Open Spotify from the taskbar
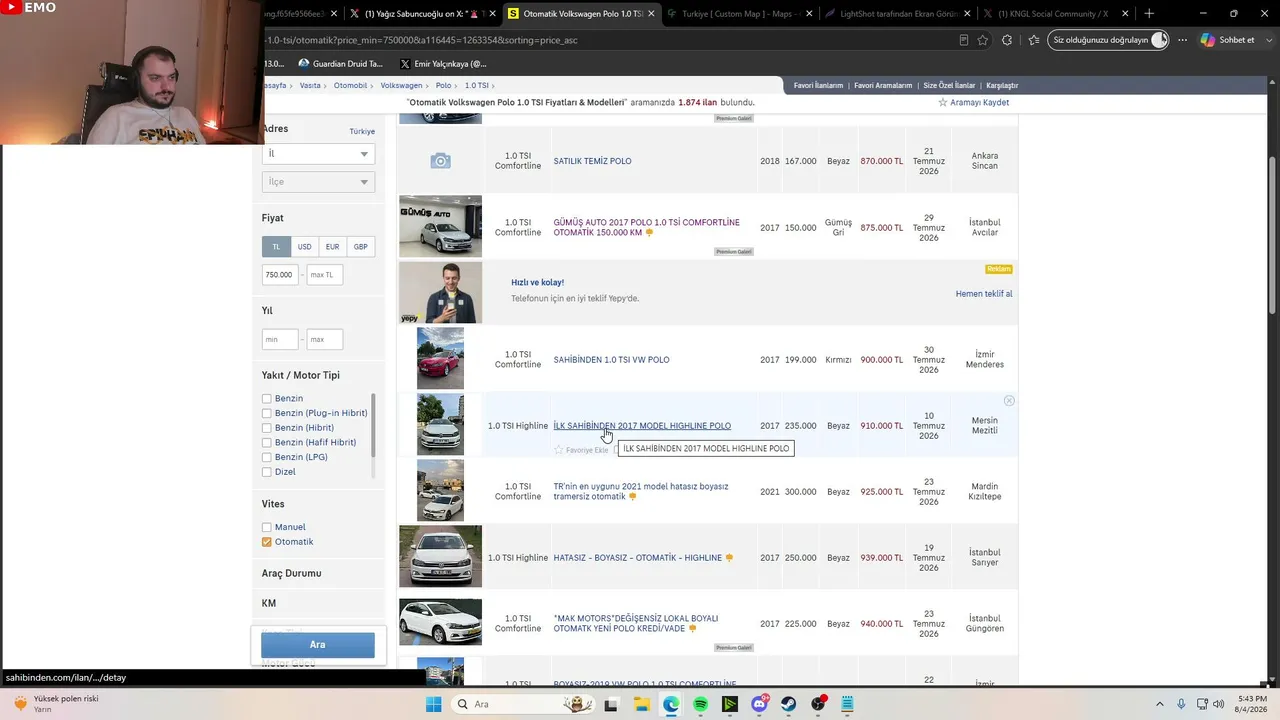The height and width of the screenshot is (720, 1280). tap(700, 704)
